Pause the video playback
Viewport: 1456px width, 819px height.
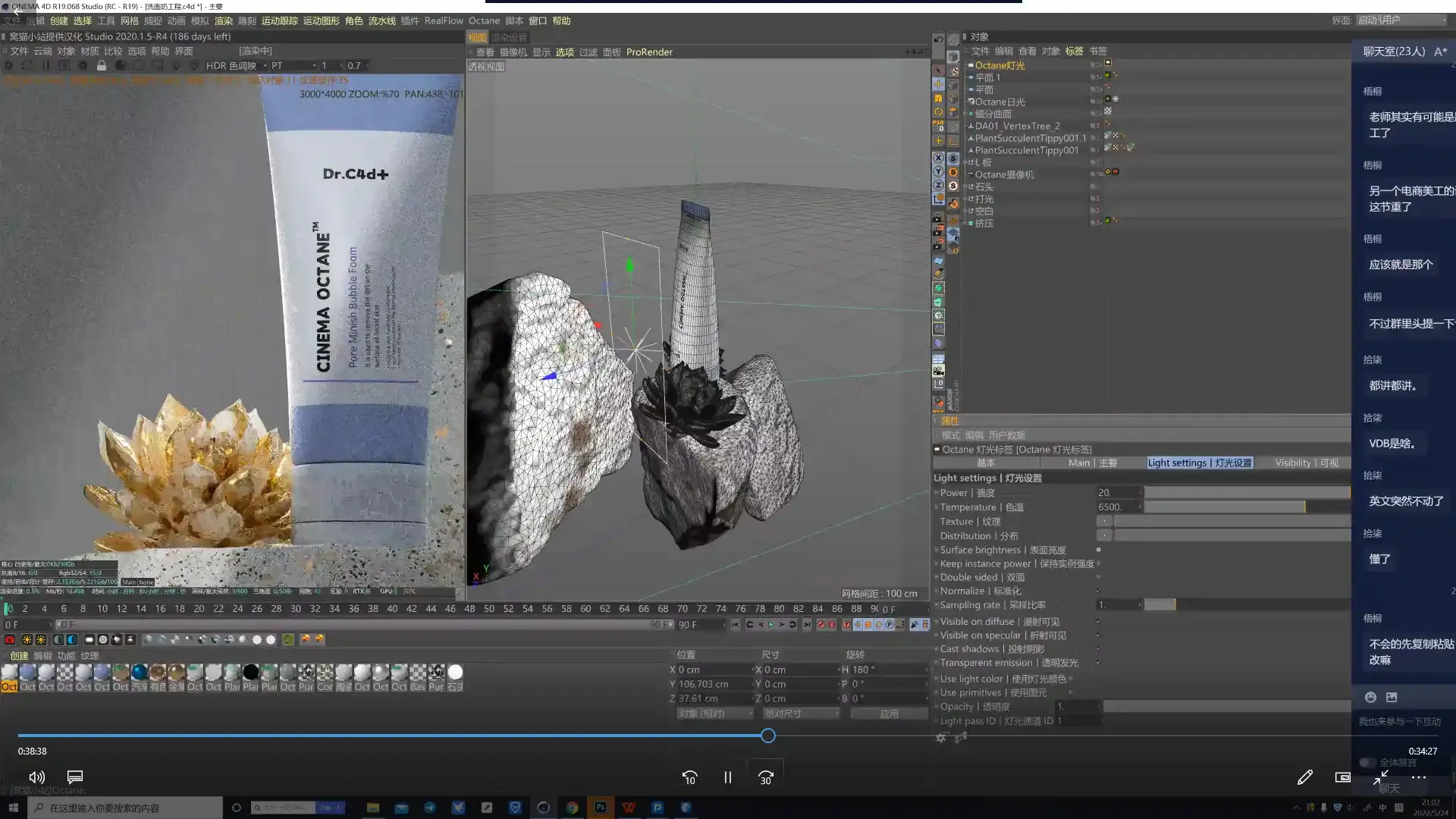[727, 777]
